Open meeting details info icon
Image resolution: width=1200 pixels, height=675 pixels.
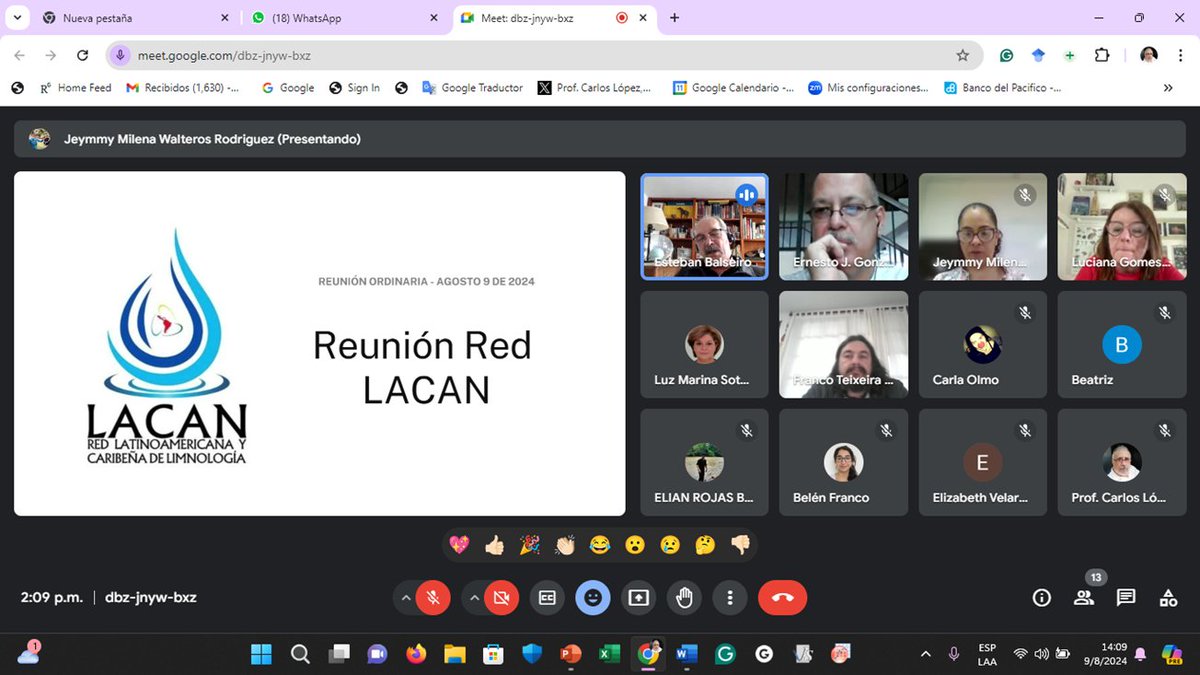point(1042,598)
